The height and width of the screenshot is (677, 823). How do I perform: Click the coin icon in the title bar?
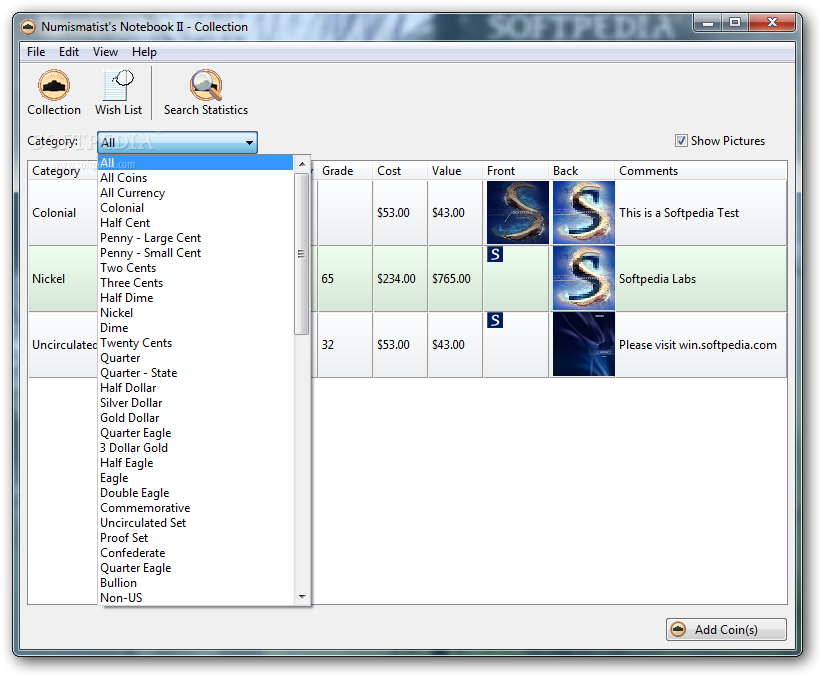[x=28, y=27]
